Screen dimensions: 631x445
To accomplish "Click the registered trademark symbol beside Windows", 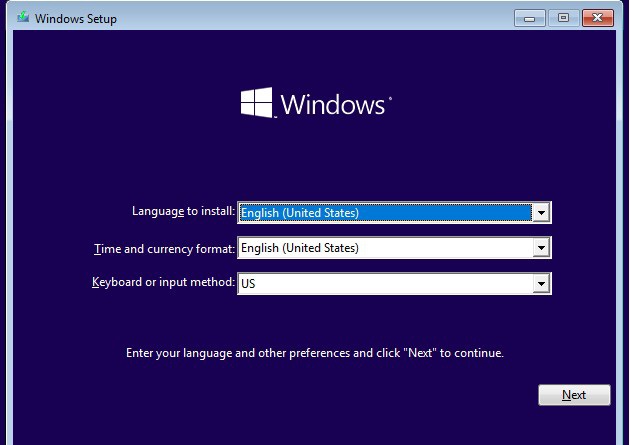I will tap(390, 98).
